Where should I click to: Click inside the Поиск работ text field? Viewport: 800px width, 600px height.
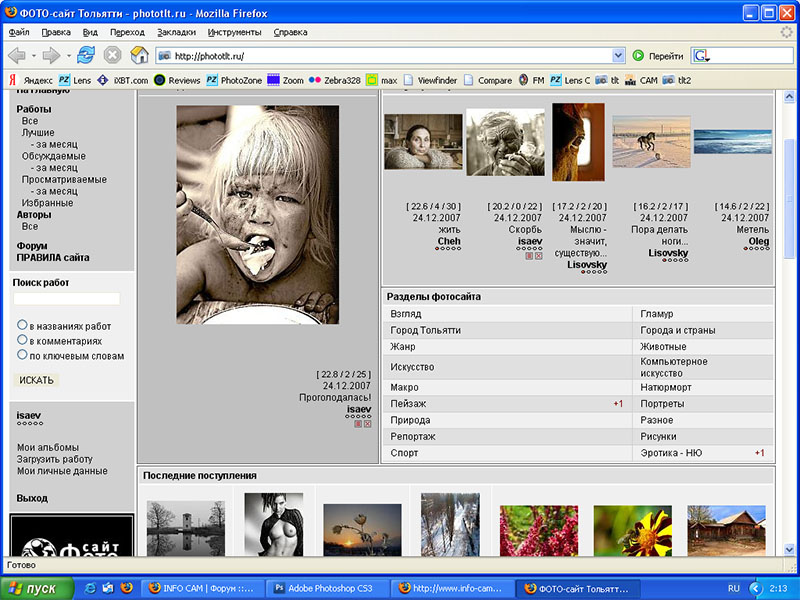[66, 298]
